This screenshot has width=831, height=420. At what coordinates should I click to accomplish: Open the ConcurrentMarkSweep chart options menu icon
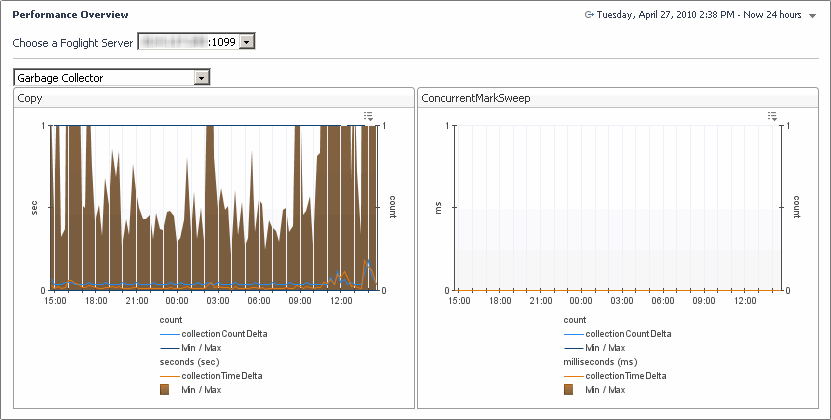pos(772,117)
